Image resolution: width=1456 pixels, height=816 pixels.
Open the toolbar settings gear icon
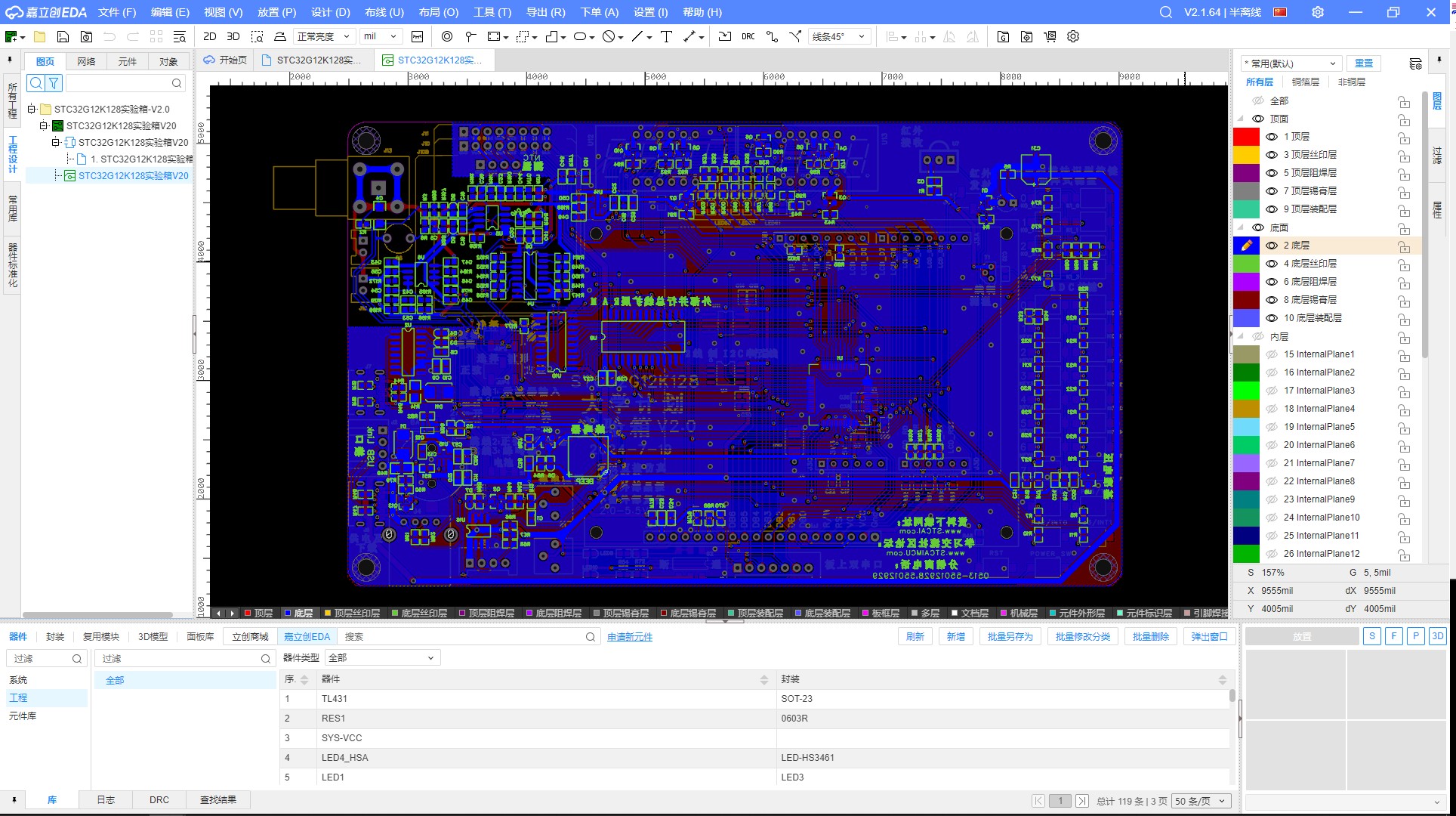[1073, 36]
